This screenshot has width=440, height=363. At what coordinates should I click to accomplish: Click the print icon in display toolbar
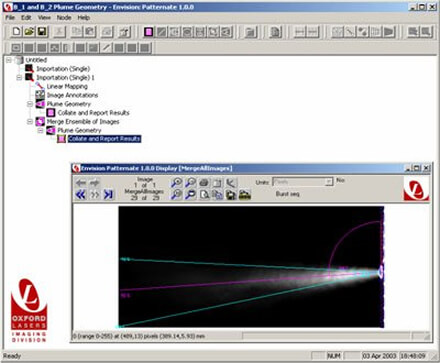coord(204,183)
